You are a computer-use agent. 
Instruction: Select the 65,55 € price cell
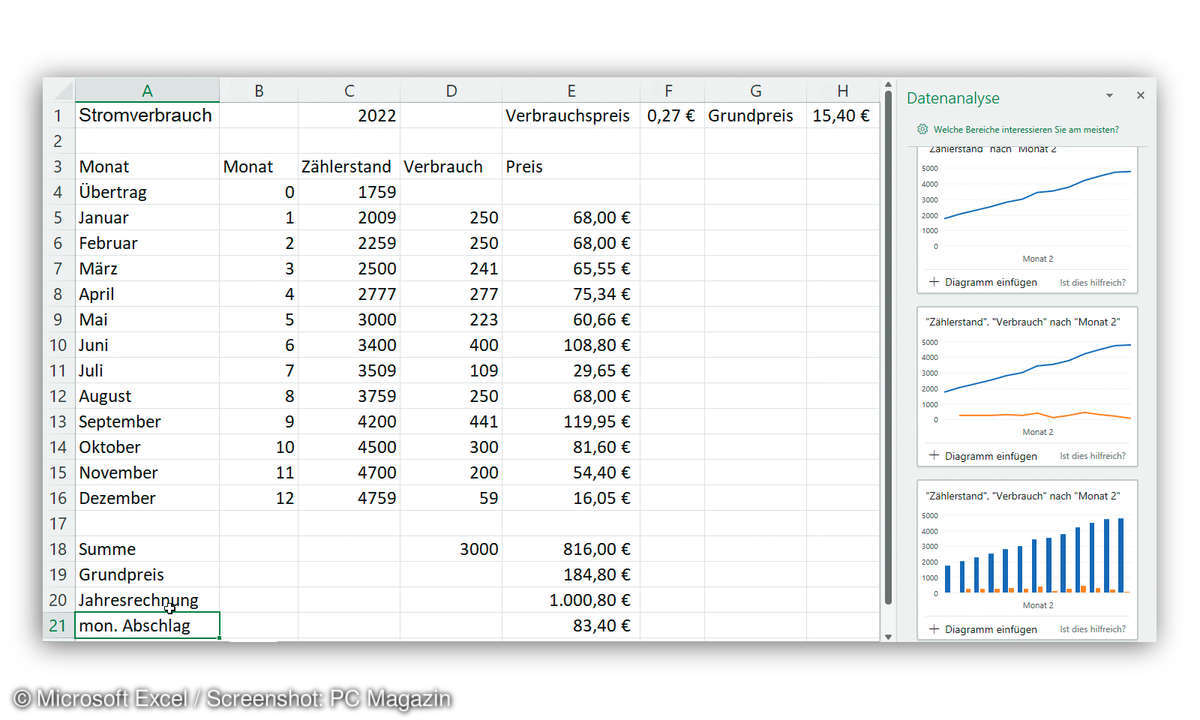(571, 268)
